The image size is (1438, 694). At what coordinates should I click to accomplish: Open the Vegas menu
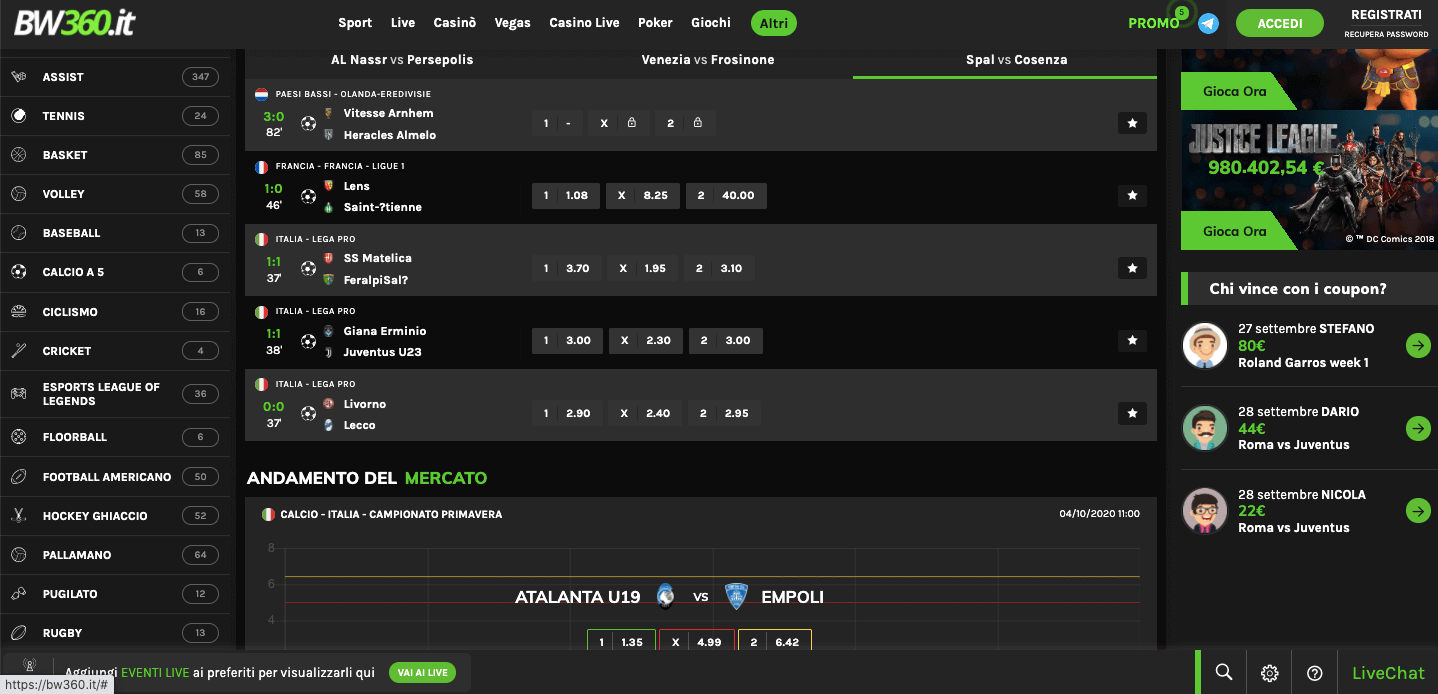click(x=513, y=23)
